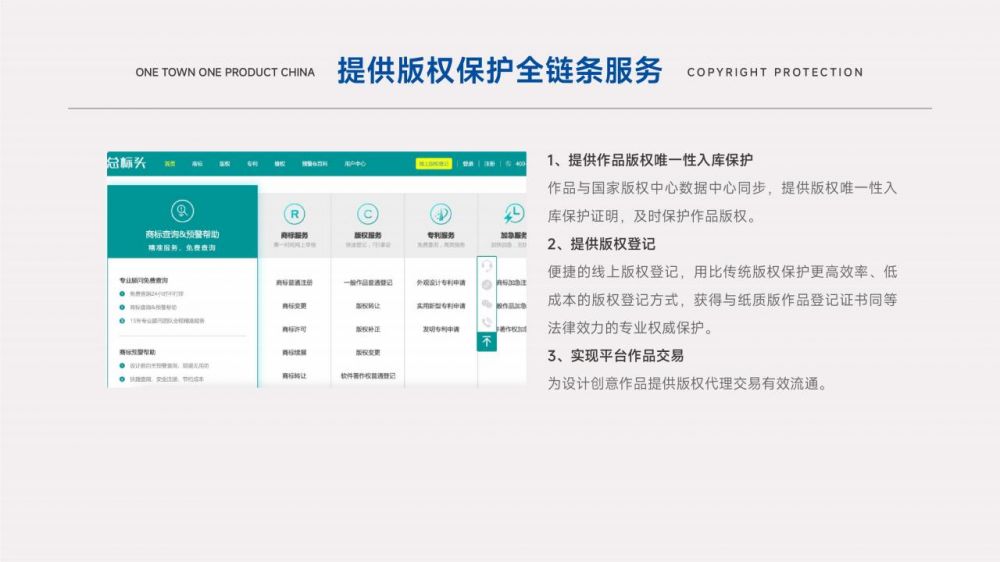This screenshot has width=1000, height=562.
Task: Click the yellow header button
Action: pyautogui.click(x=434, y=164)
